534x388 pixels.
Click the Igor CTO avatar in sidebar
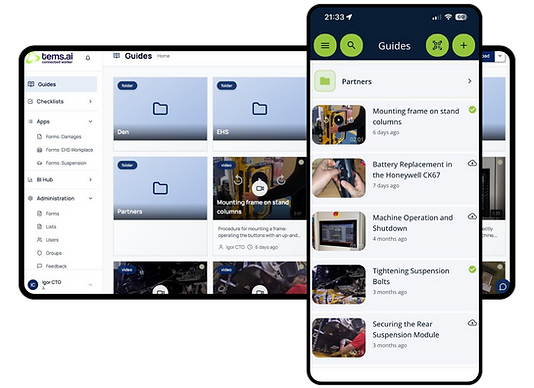point(33,284)
